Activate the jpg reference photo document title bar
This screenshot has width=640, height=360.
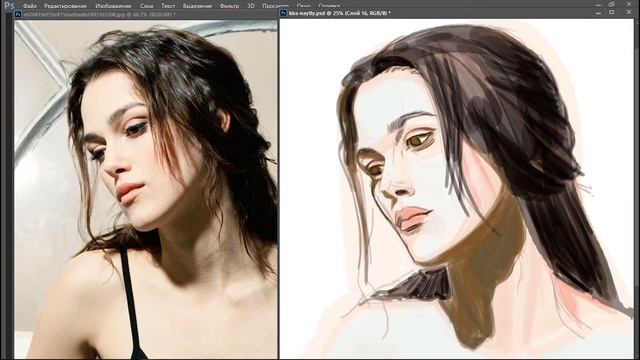[145, 14]
